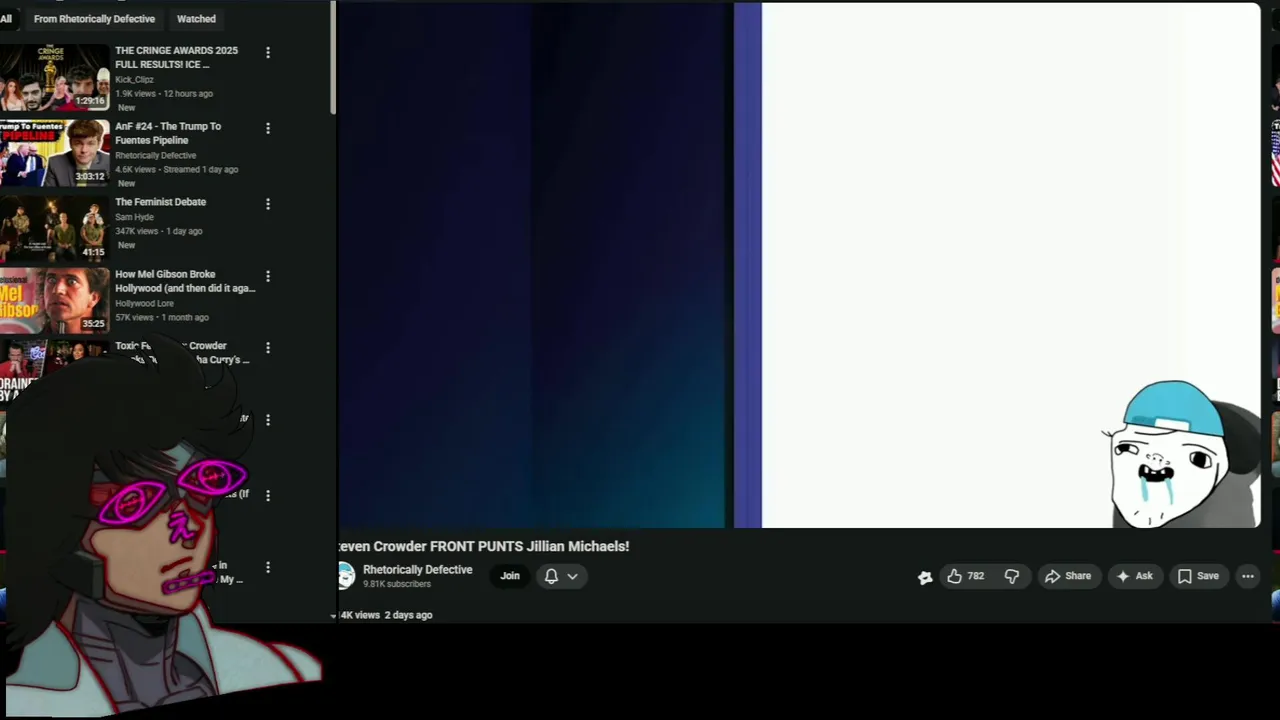Image resolution: width=1280 pixels, height=720 pixels.
Task: Open How Mel Gibson Broke Hollywood title
Action: [x=185, y=281]
